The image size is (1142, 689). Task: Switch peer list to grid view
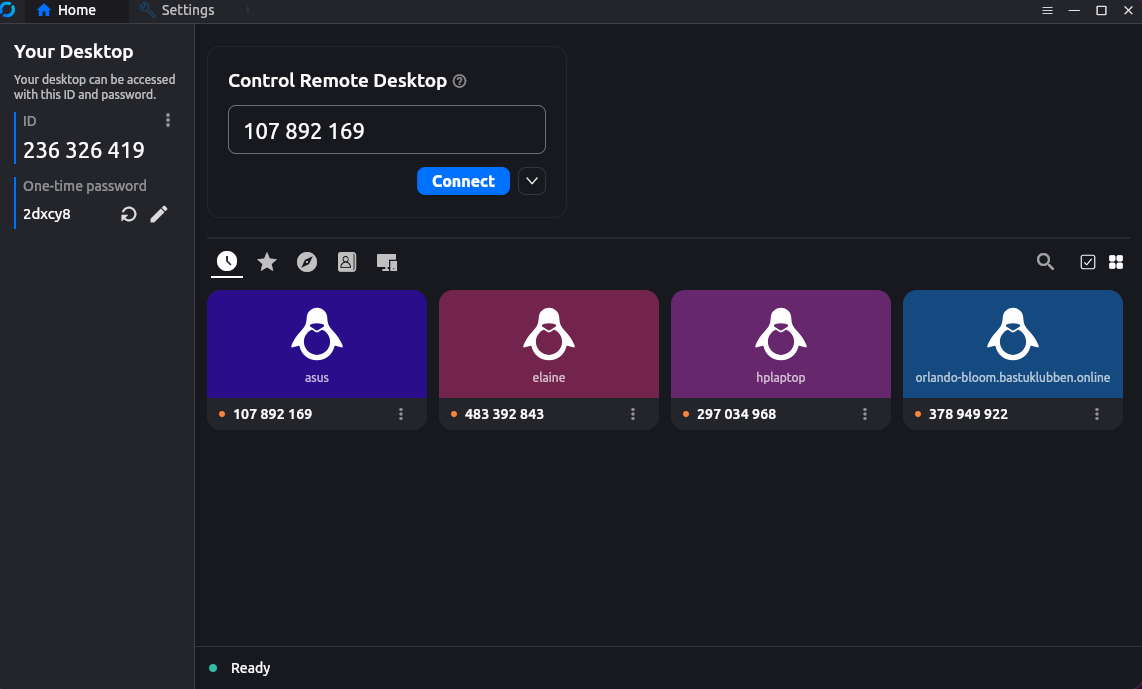point(1116,262)
